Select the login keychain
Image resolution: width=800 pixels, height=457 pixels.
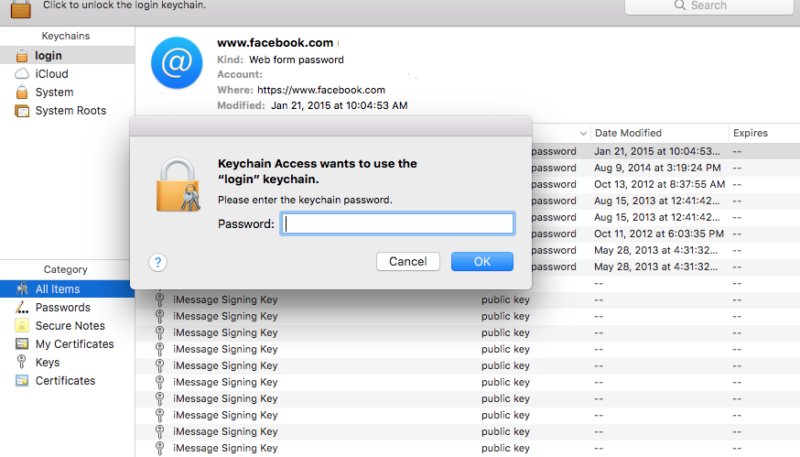click(48, 56)
